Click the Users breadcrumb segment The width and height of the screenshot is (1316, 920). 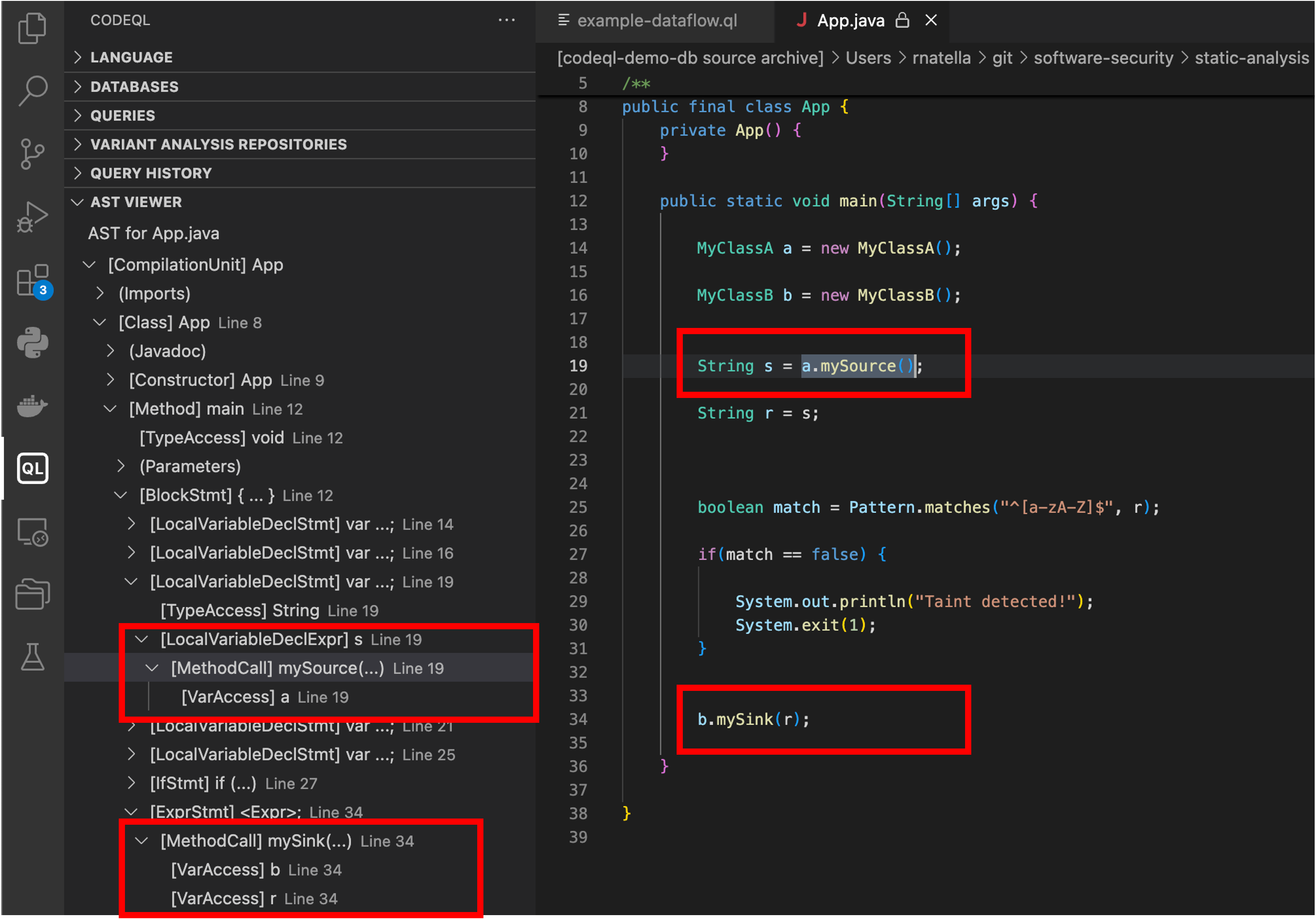click(868, 58)
